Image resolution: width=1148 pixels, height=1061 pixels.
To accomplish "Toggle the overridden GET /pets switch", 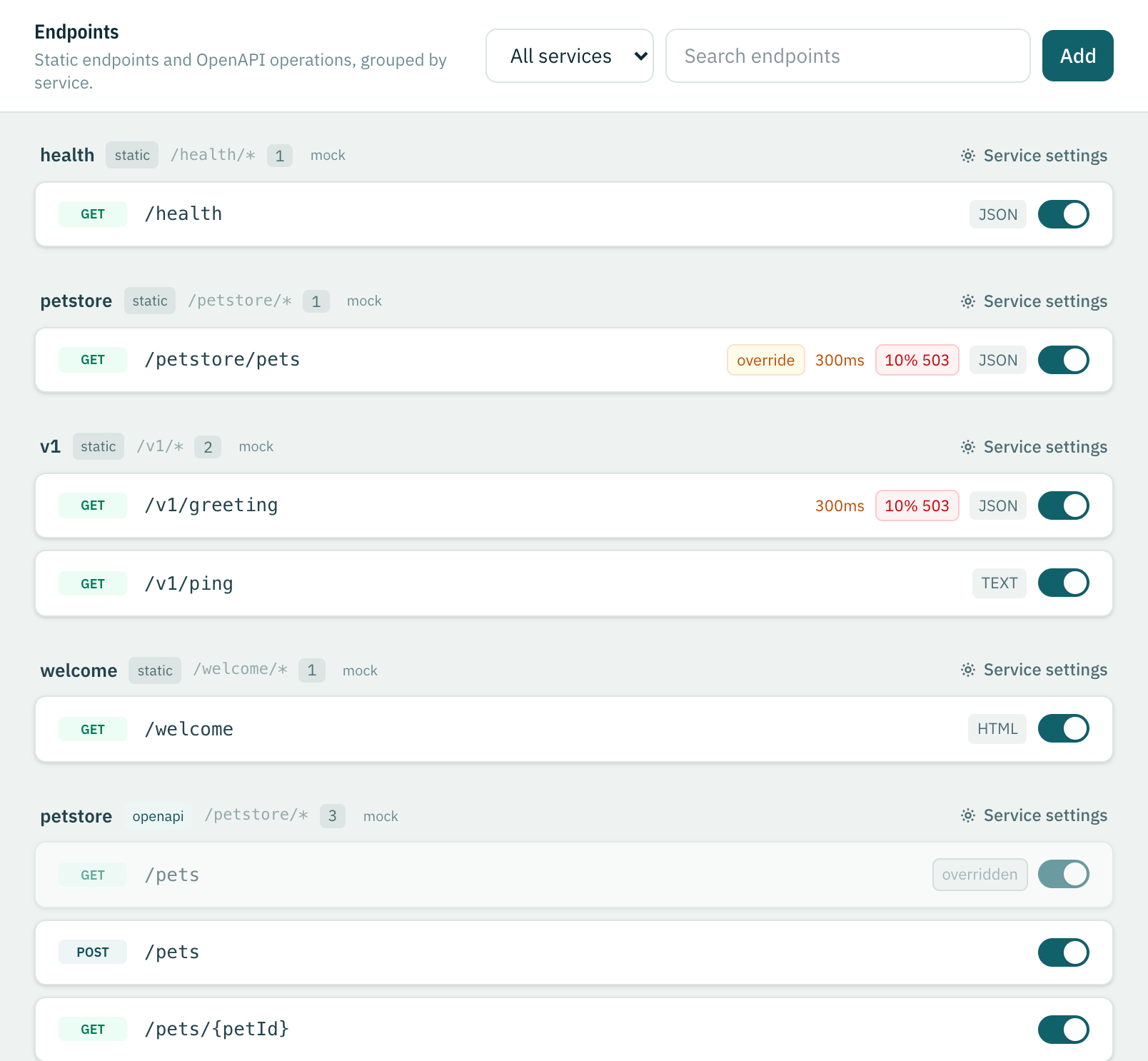I will click(x=1063, y=874).
